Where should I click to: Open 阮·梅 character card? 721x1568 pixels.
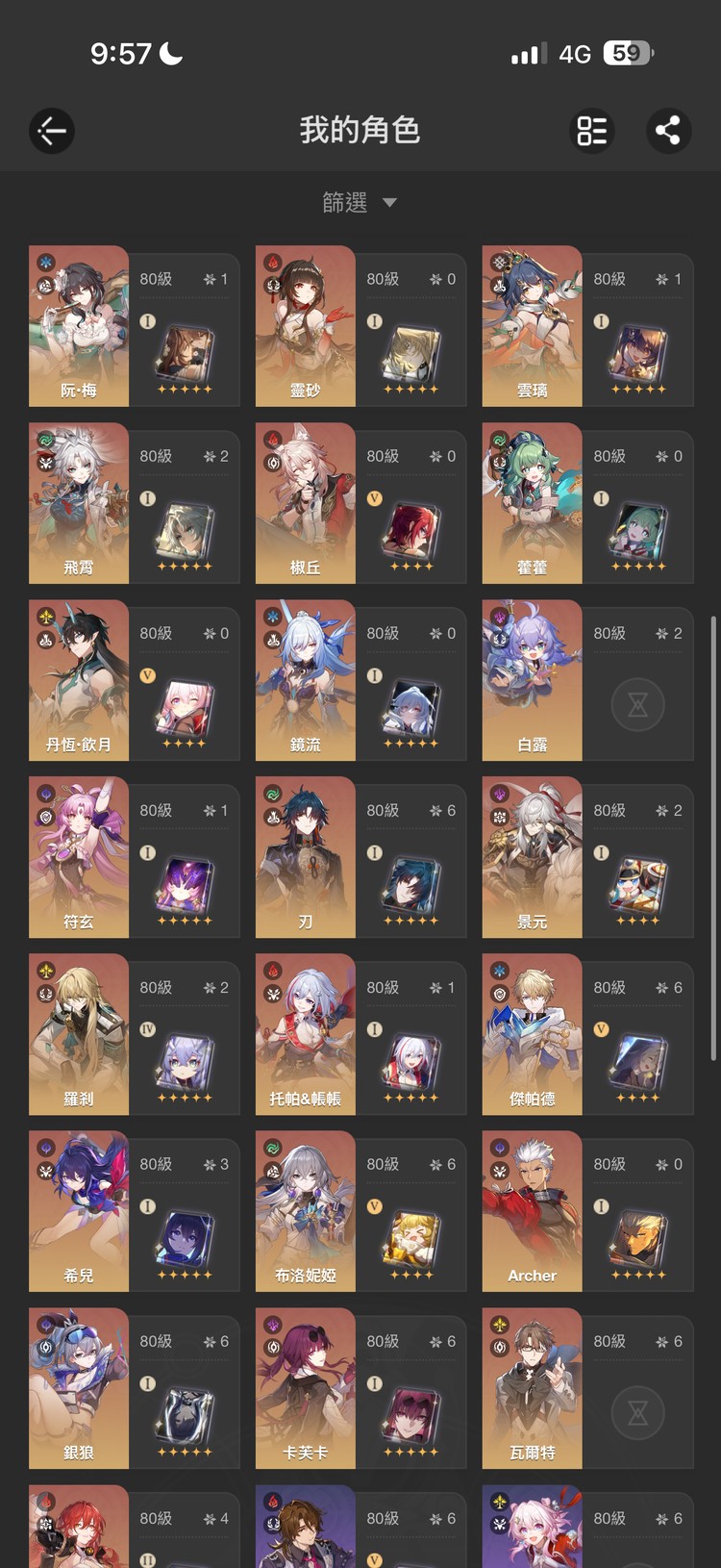pyautogui.click(x=134, y=326)
